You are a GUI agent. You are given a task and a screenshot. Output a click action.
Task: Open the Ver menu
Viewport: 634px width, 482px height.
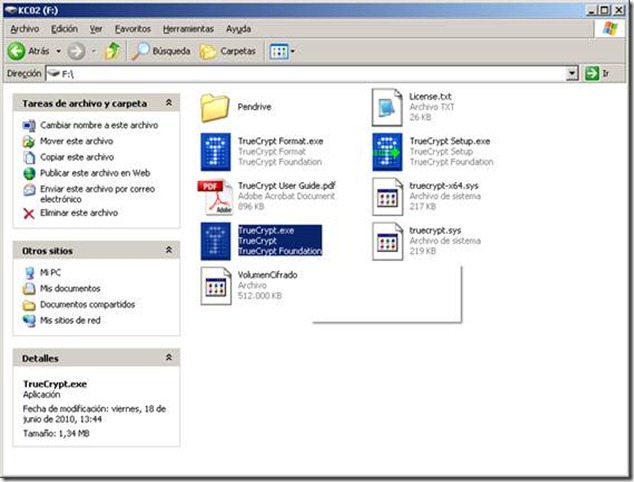point(96,29)
